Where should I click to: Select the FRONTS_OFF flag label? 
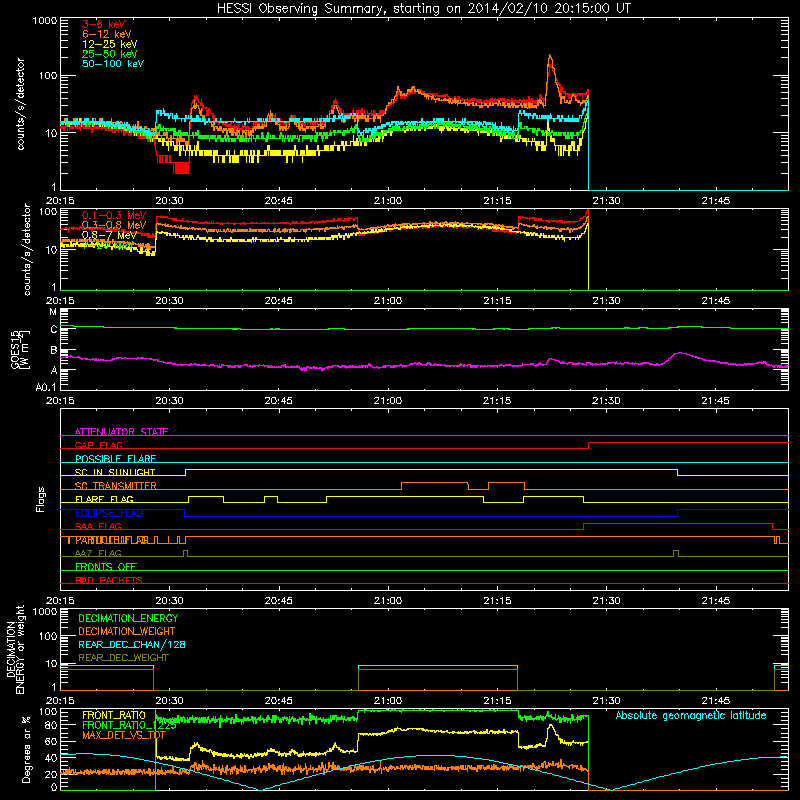[106, 566]
